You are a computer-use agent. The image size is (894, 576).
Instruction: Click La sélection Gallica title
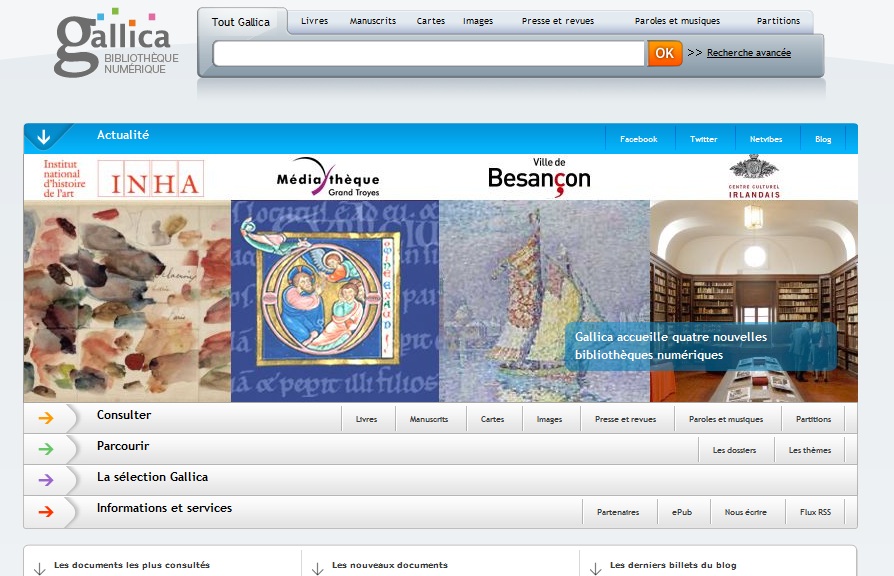[152, 477]
